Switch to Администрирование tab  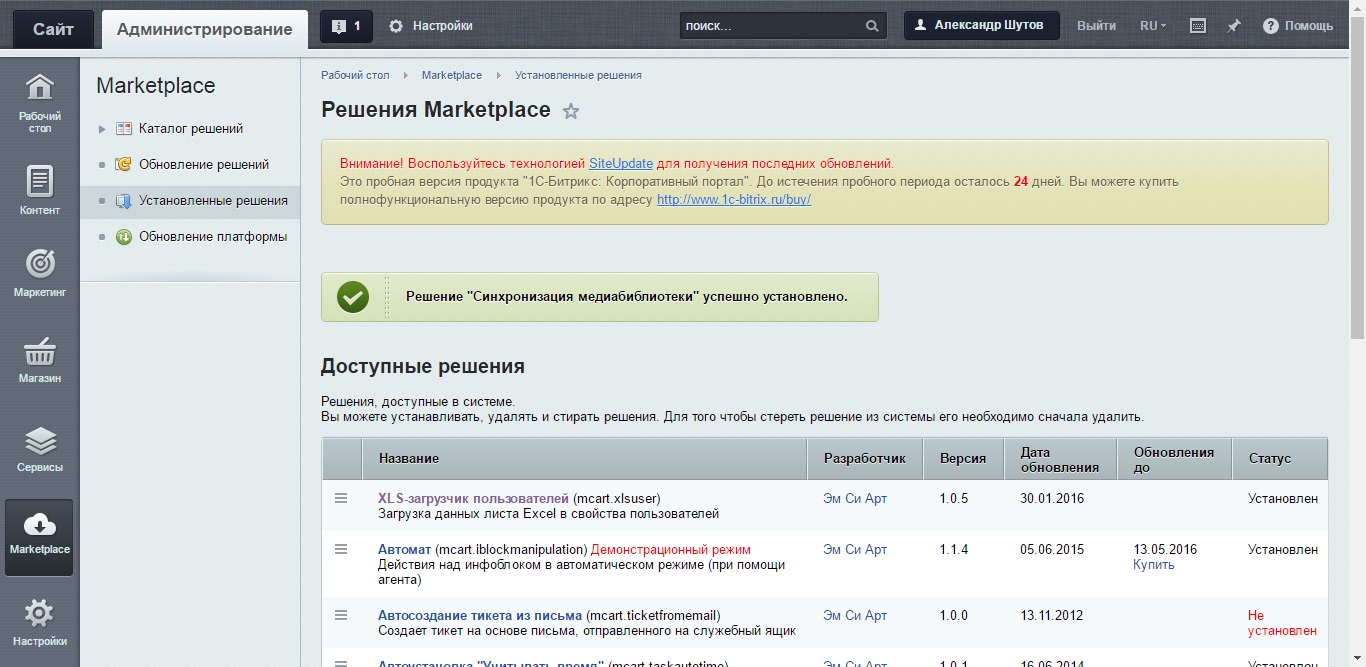[x=205, y=29]
